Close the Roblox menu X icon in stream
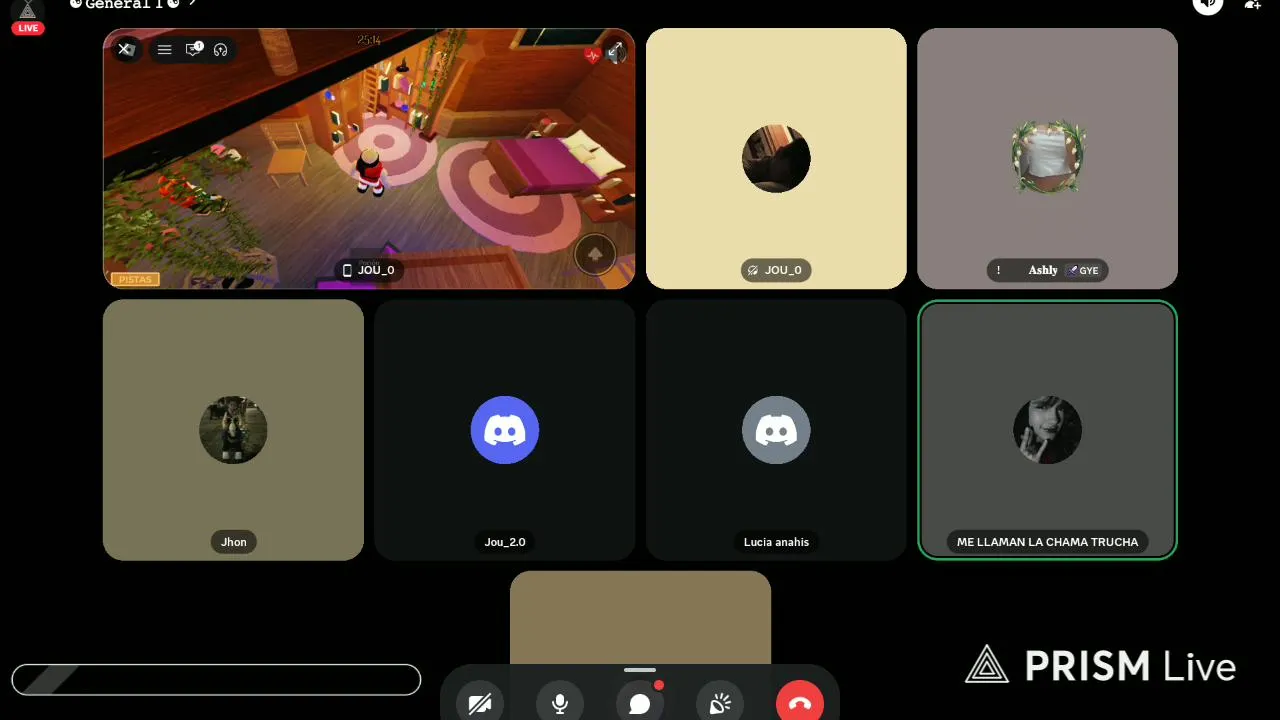The width and height of the screenshot is (1280, 720). [126, 49]
